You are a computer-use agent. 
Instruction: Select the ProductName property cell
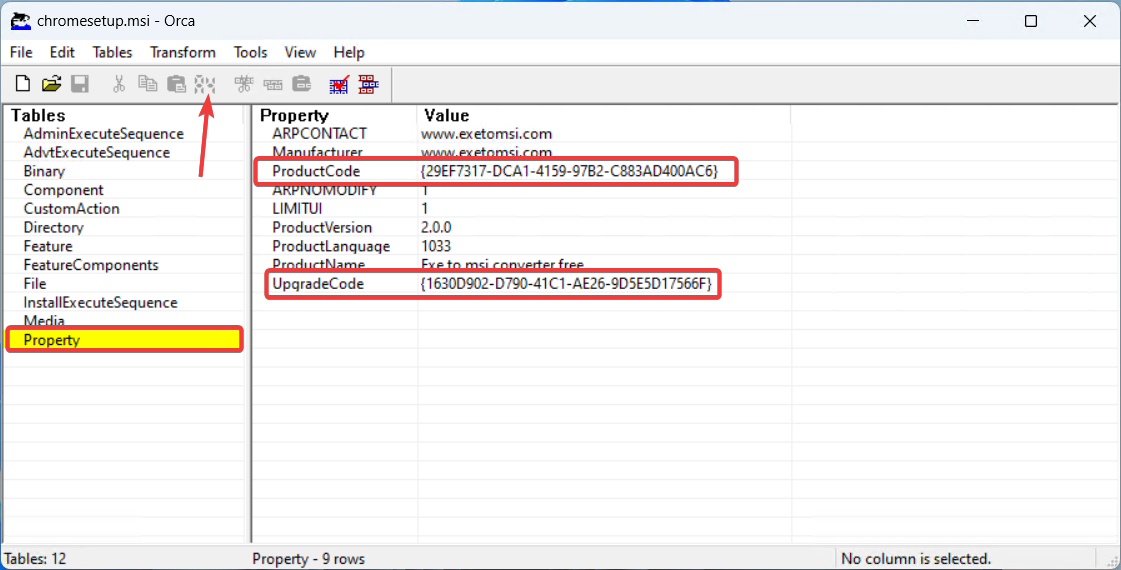click(318, 265)
